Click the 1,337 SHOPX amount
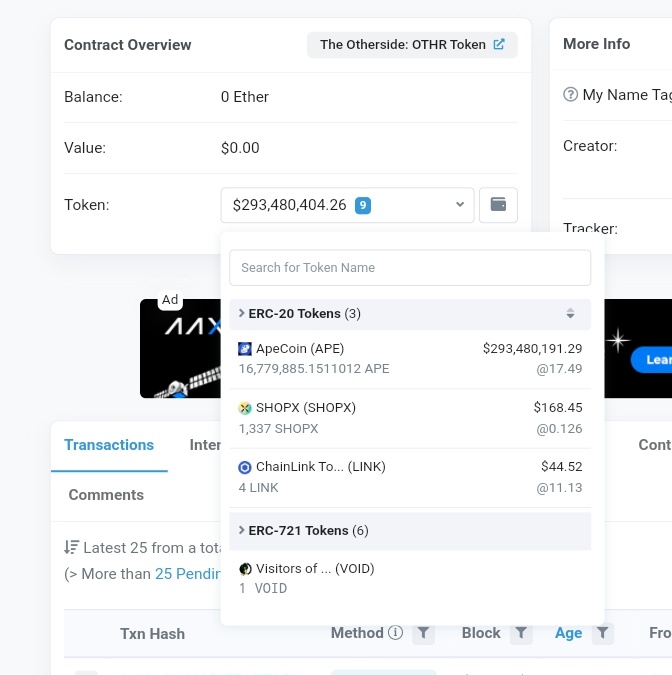The image size is (672, 675). 279,429
